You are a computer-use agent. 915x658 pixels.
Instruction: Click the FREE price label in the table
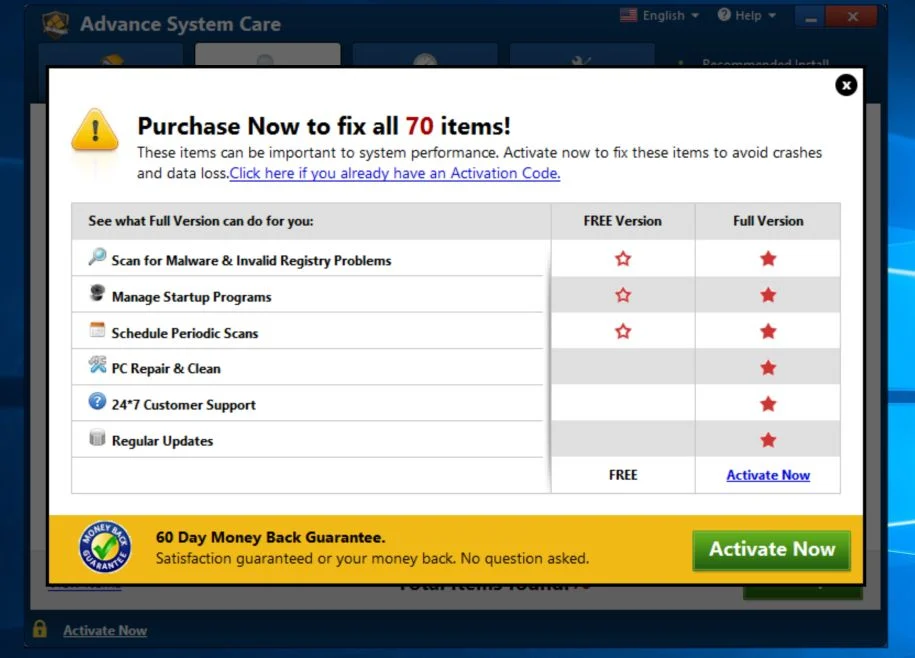pos(623,475)
